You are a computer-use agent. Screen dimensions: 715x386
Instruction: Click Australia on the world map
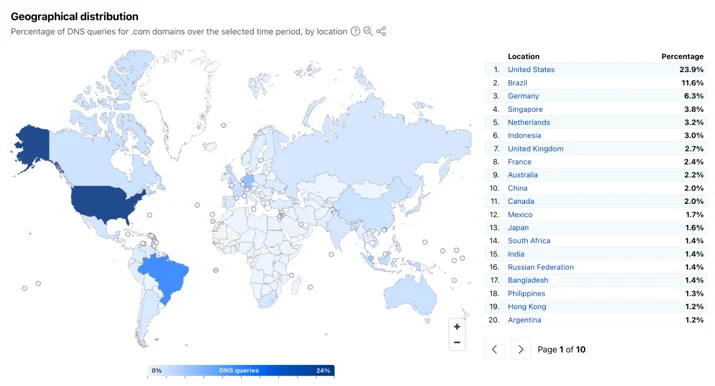pos(409,296)
